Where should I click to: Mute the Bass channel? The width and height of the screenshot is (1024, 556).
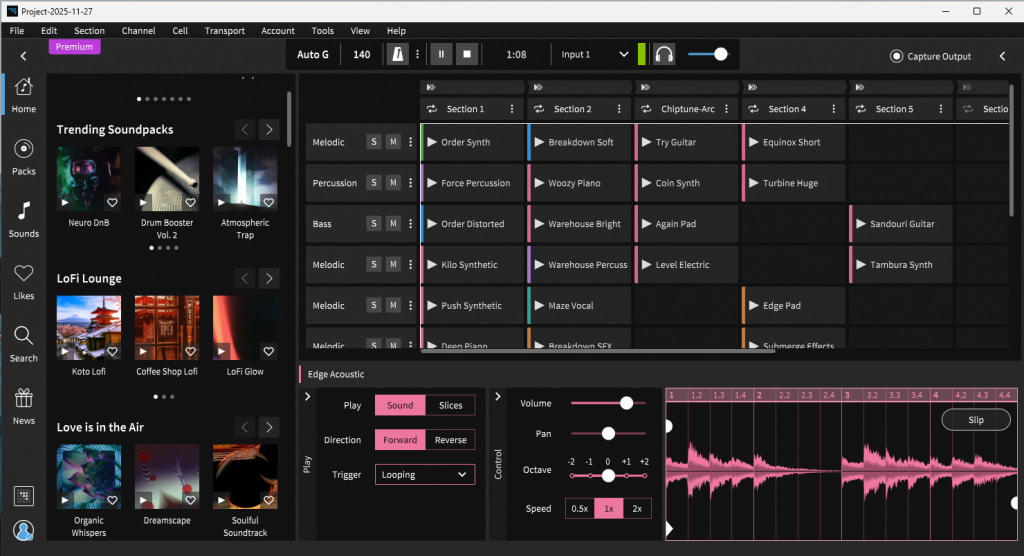click(x=393, y=224)
